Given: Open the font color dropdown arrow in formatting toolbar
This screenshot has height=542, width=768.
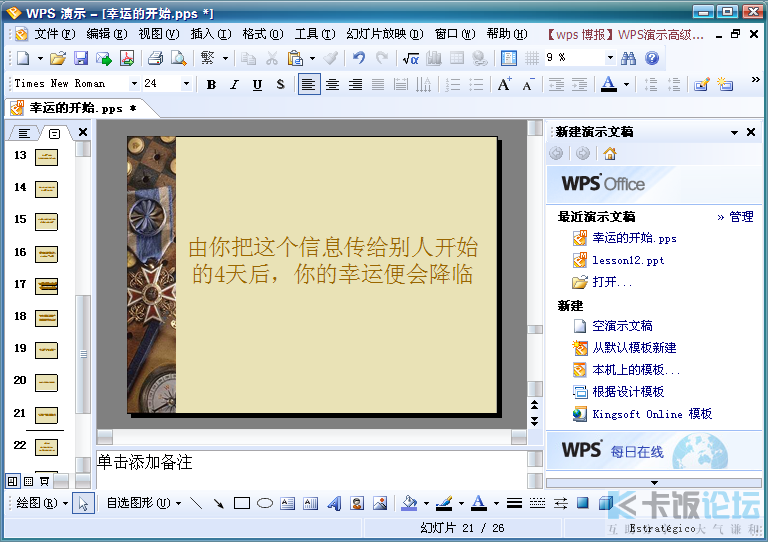Looking at the screenshot, I should point(626,84).
